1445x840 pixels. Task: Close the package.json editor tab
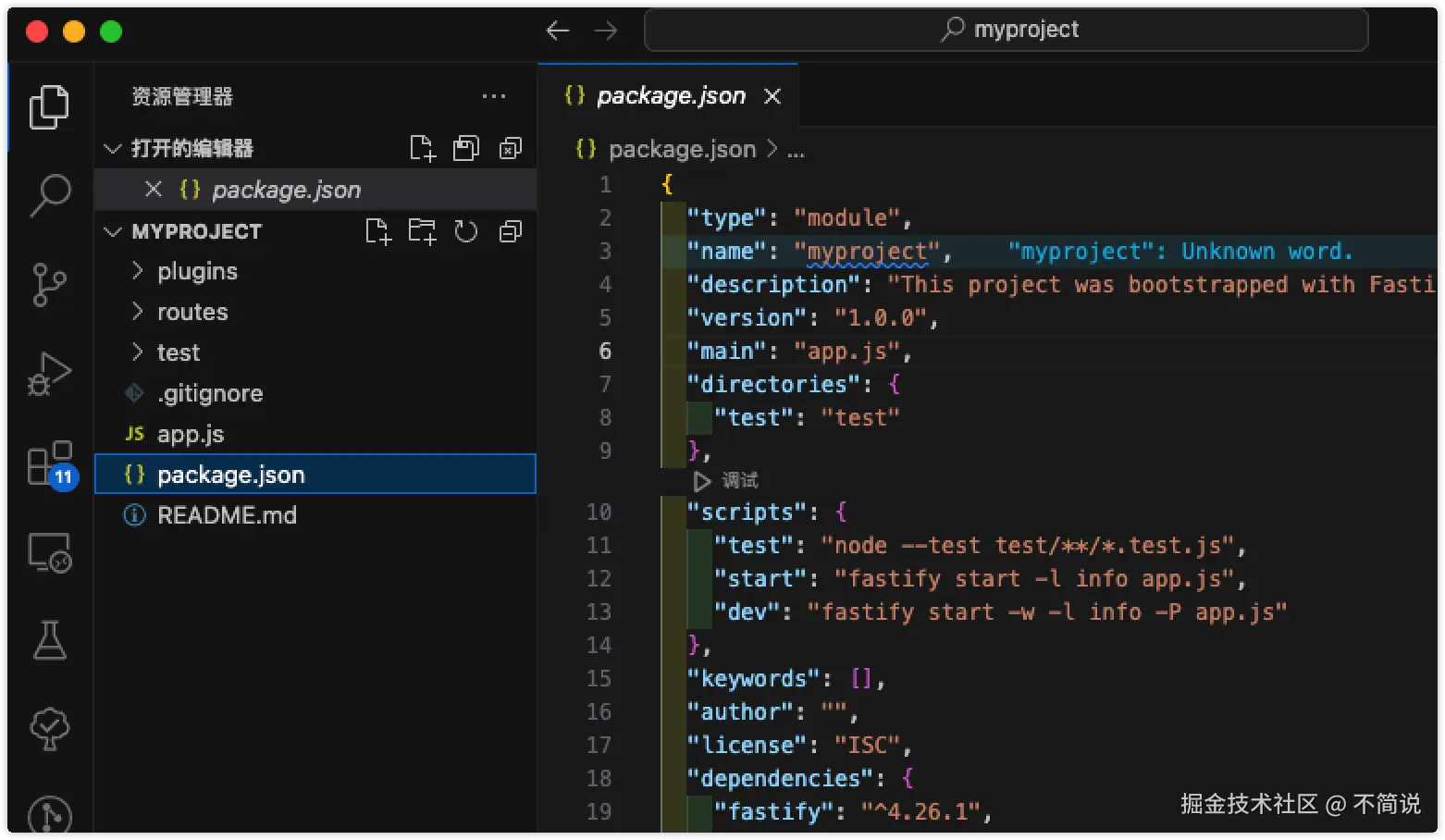[772, 96]
